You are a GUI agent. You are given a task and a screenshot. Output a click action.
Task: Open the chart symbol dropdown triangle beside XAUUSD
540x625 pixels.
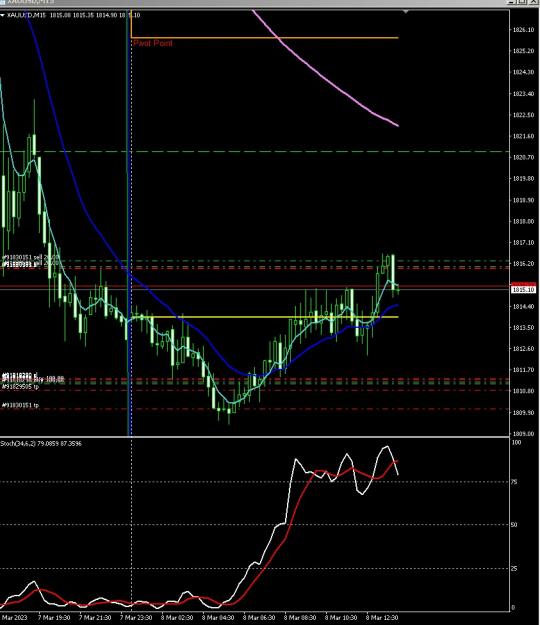2,15
